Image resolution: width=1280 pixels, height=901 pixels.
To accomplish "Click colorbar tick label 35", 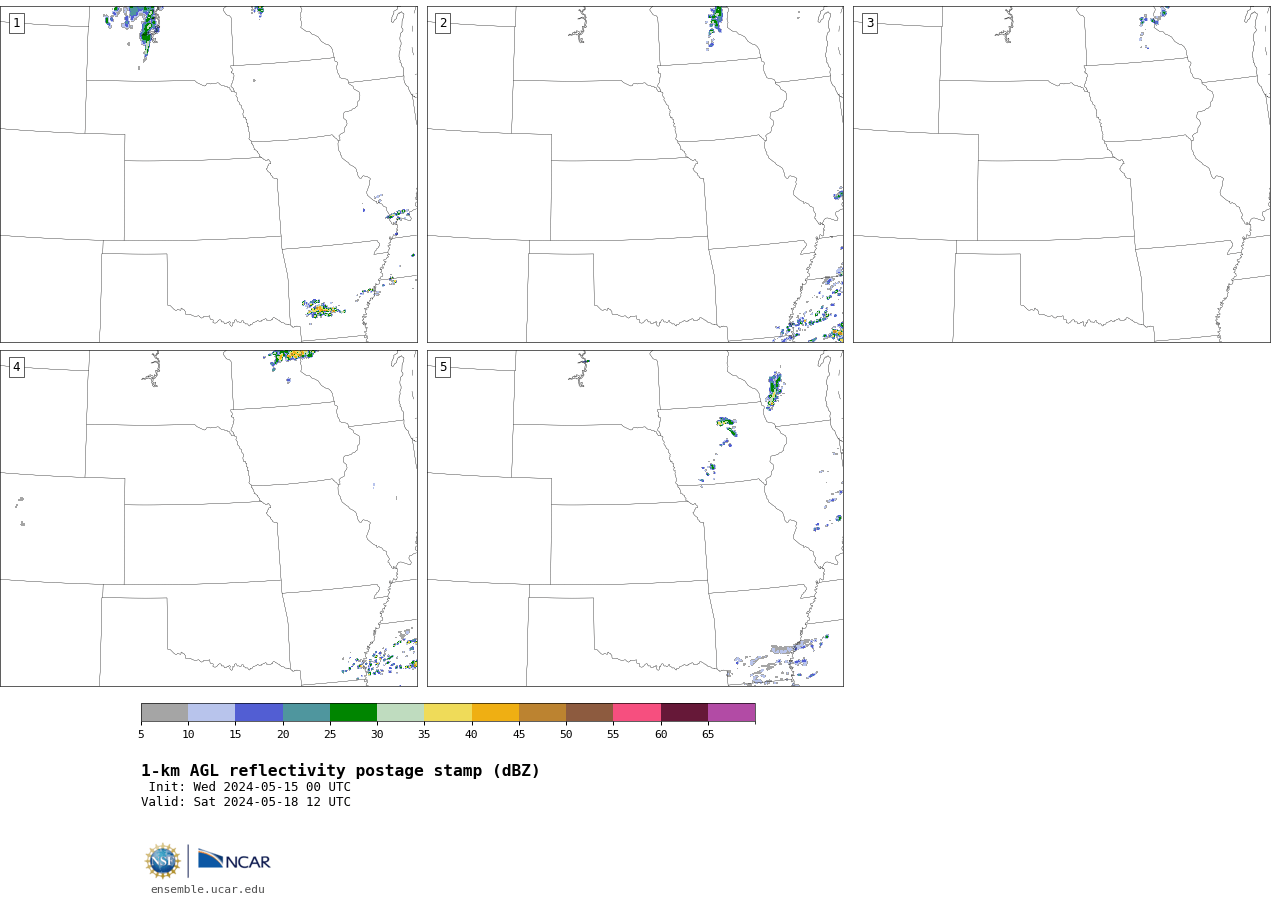I will click(x=424, y=735).
